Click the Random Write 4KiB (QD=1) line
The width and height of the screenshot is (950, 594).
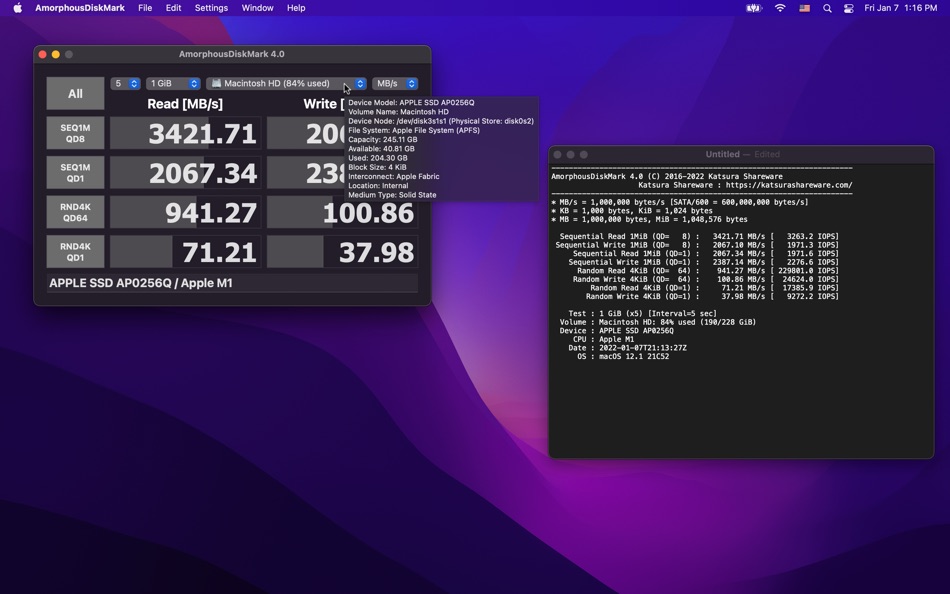click(712, 296)
